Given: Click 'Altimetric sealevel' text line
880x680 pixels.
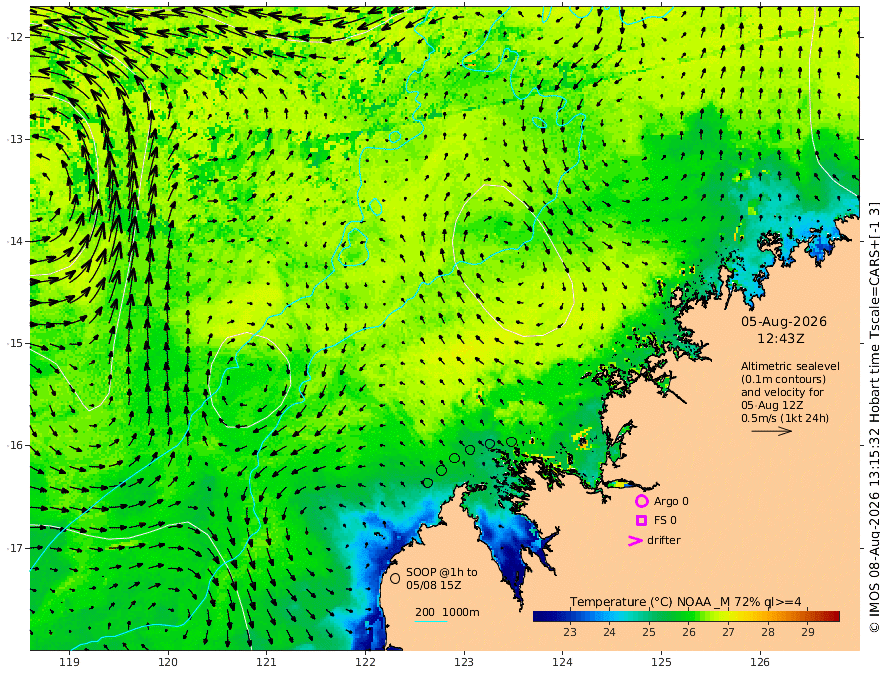Looking at the screenshot, I should pos(790,366).
